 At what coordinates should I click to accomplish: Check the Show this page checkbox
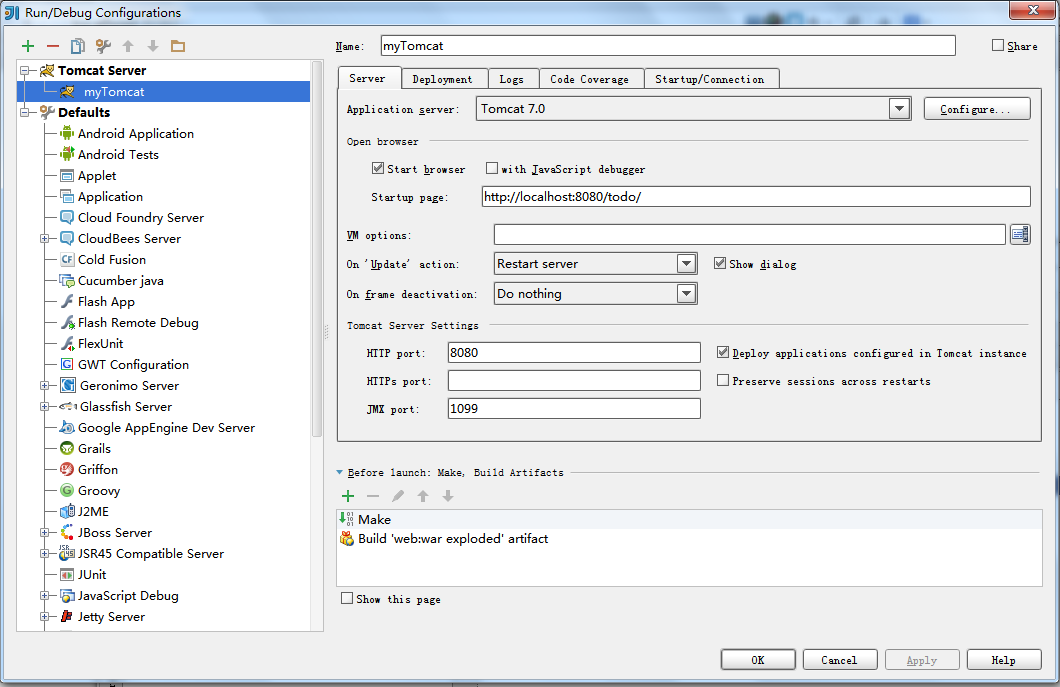[x=347, y=598]
